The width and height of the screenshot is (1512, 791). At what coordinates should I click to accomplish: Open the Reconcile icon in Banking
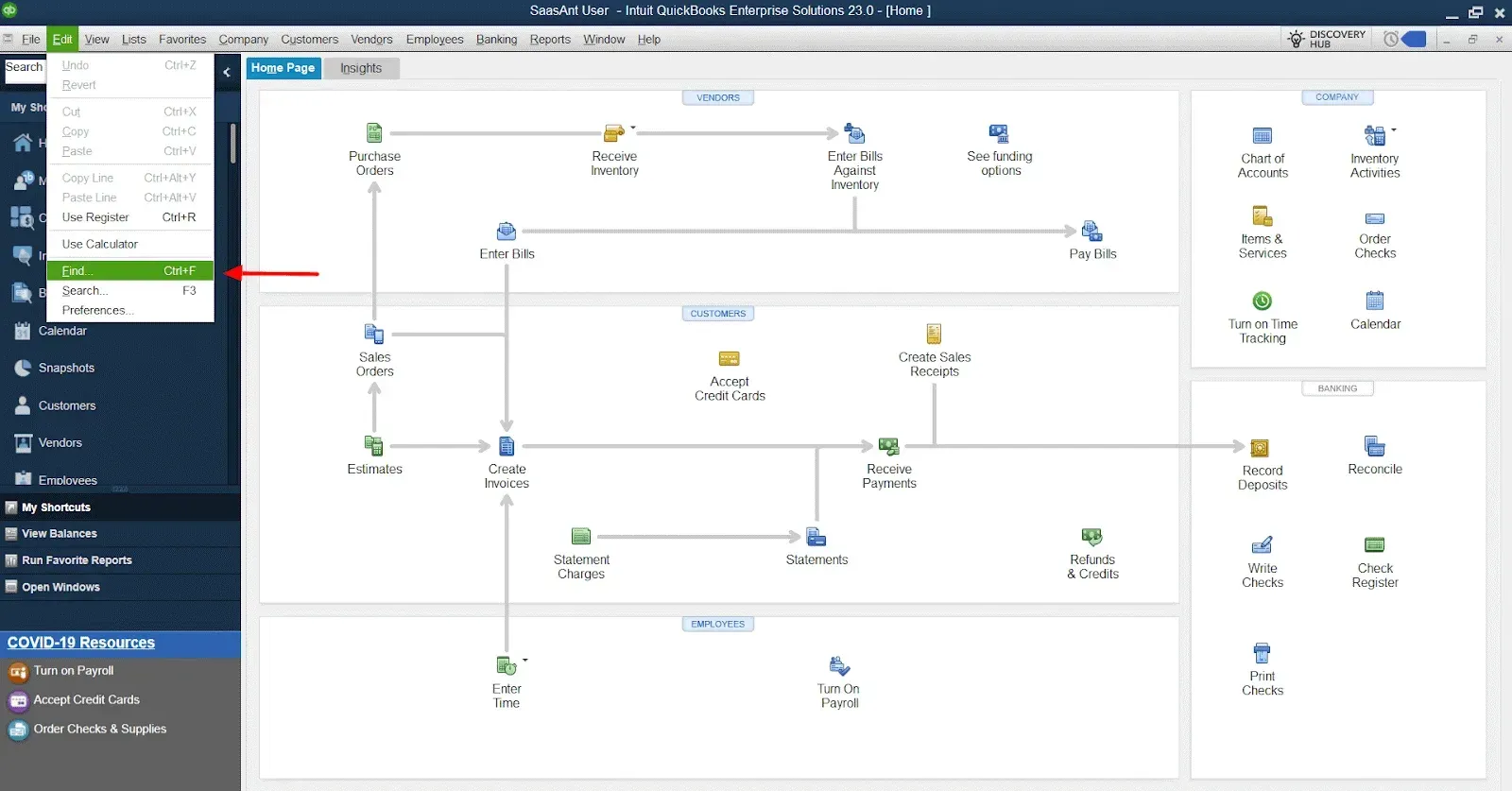[x=1374, y=446]
